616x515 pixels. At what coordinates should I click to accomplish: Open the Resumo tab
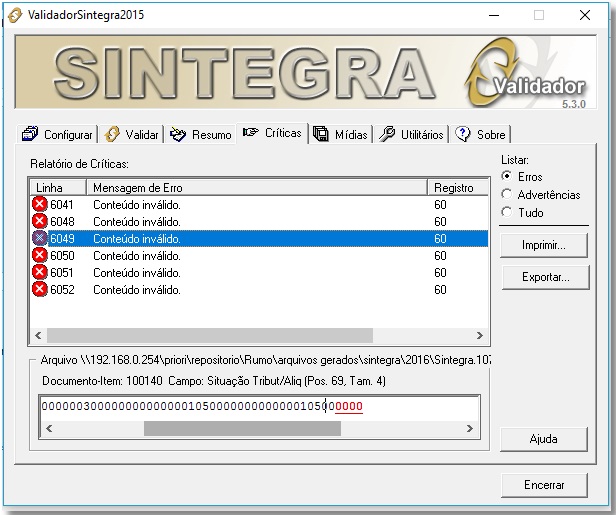coord(201,135)
